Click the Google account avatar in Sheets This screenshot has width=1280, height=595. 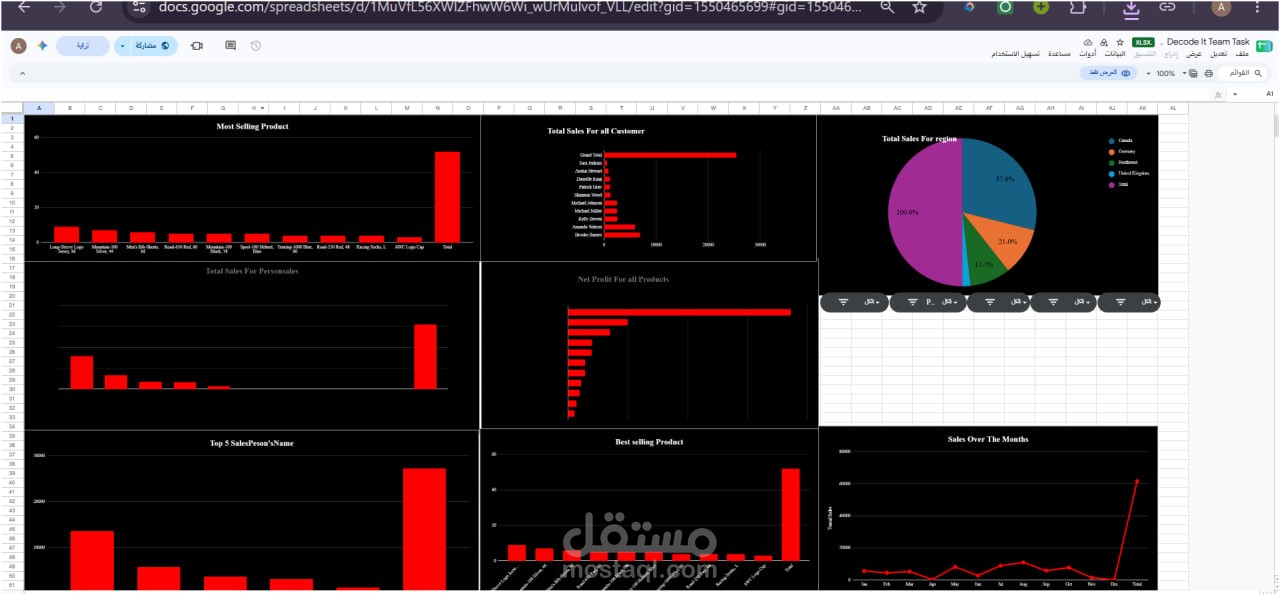18,46
